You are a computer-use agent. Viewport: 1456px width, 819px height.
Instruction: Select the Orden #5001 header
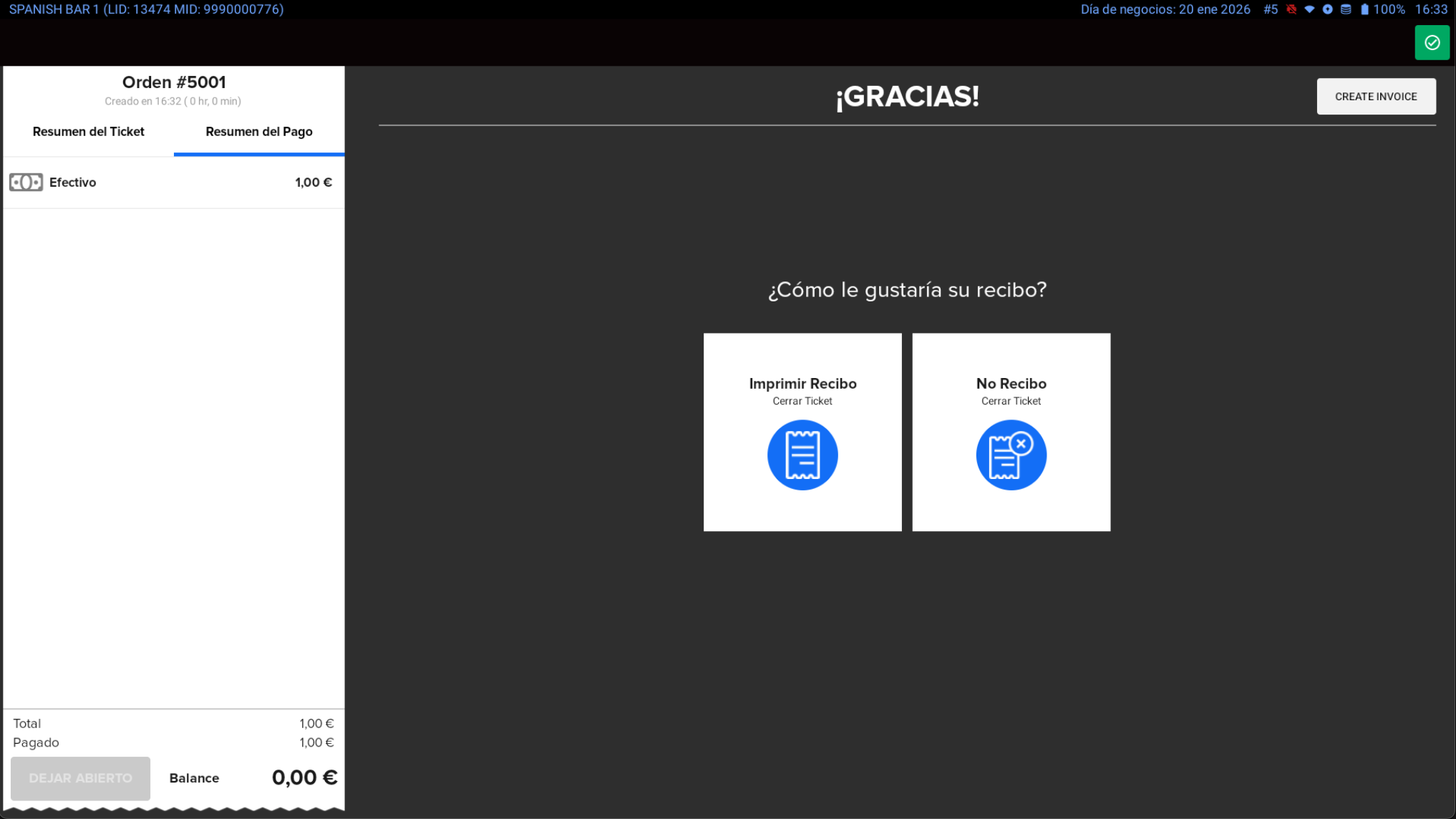pyautogui.click(x=173, y=82)
